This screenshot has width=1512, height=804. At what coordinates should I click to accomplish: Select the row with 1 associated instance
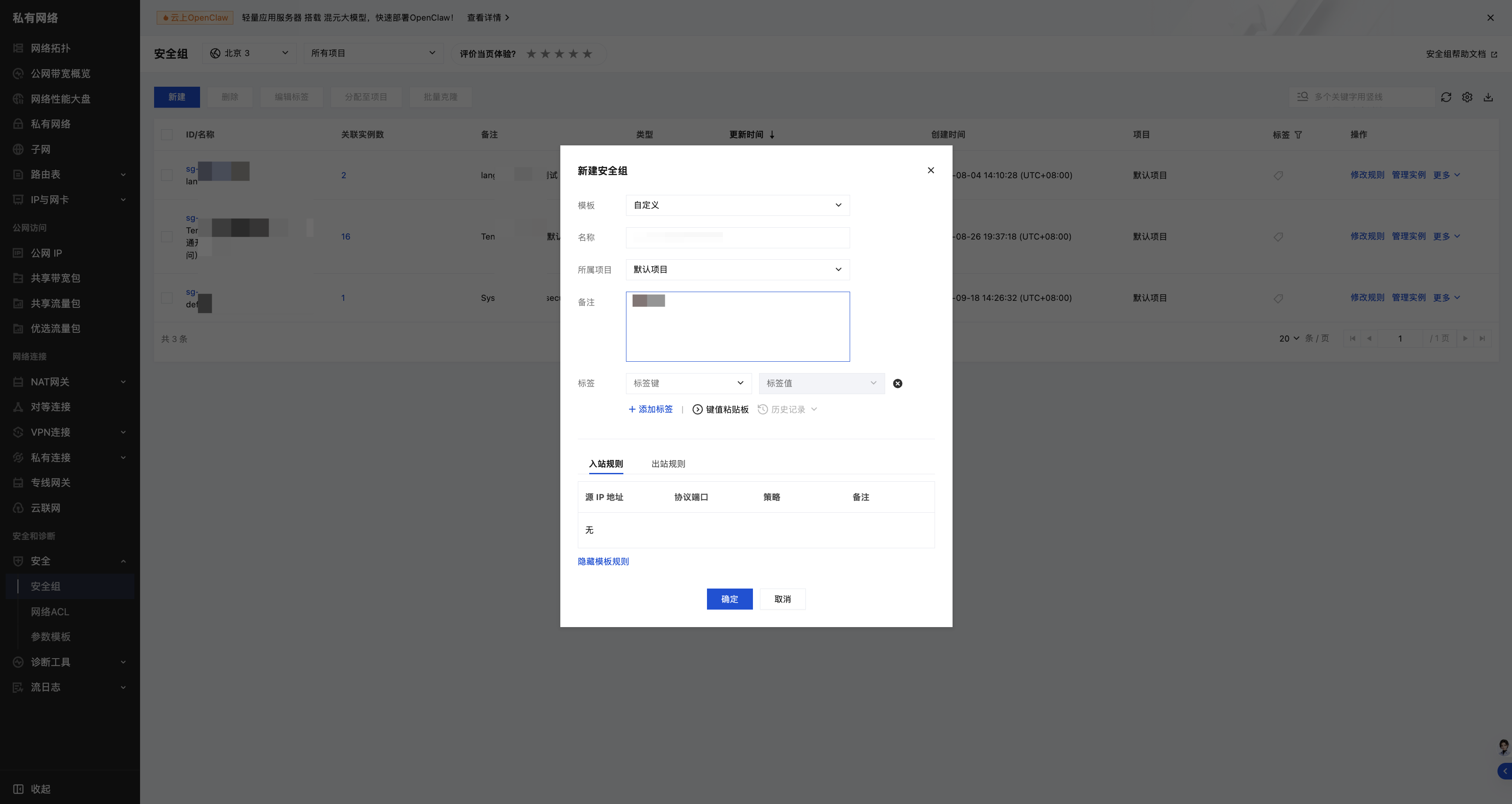pyautogui.click(x=167, y=298)
